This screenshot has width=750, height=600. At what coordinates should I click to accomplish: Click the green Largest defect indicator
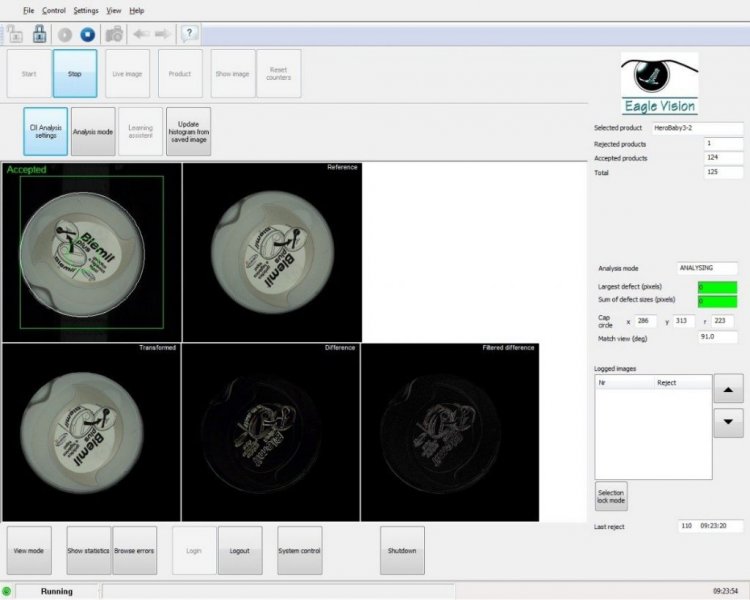[717, 287]
